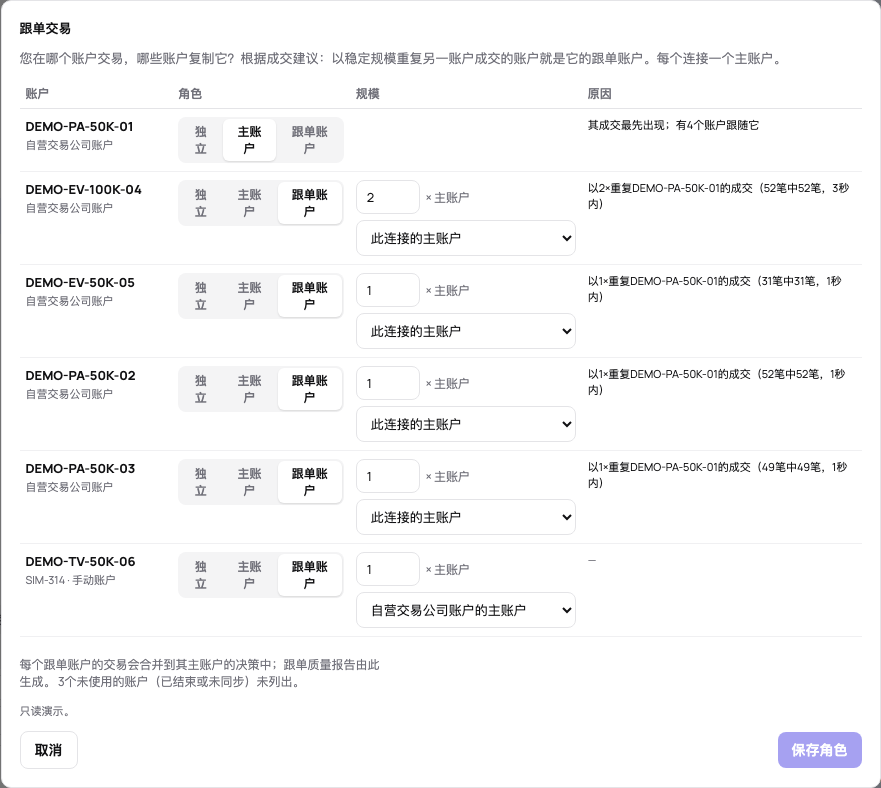Click the DEMO-PA-50K-02 account name
The width and height of the screenshot is (881, 788).
click(x=80, y=376)
